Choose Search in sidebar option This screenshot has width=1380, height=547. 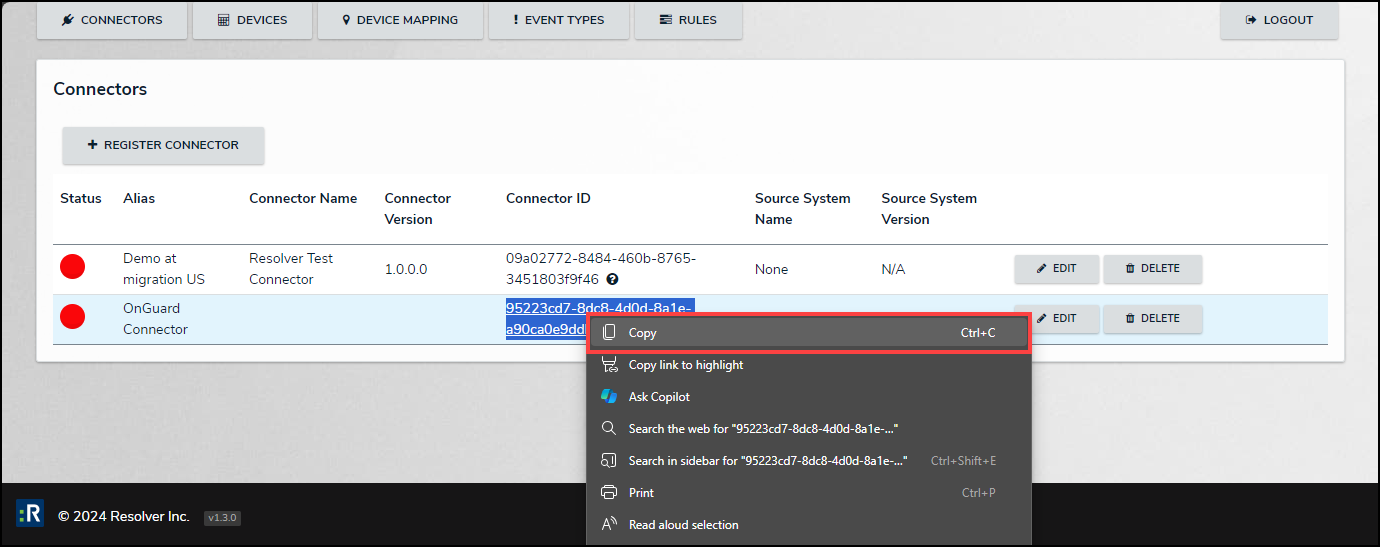coord(767,461)
